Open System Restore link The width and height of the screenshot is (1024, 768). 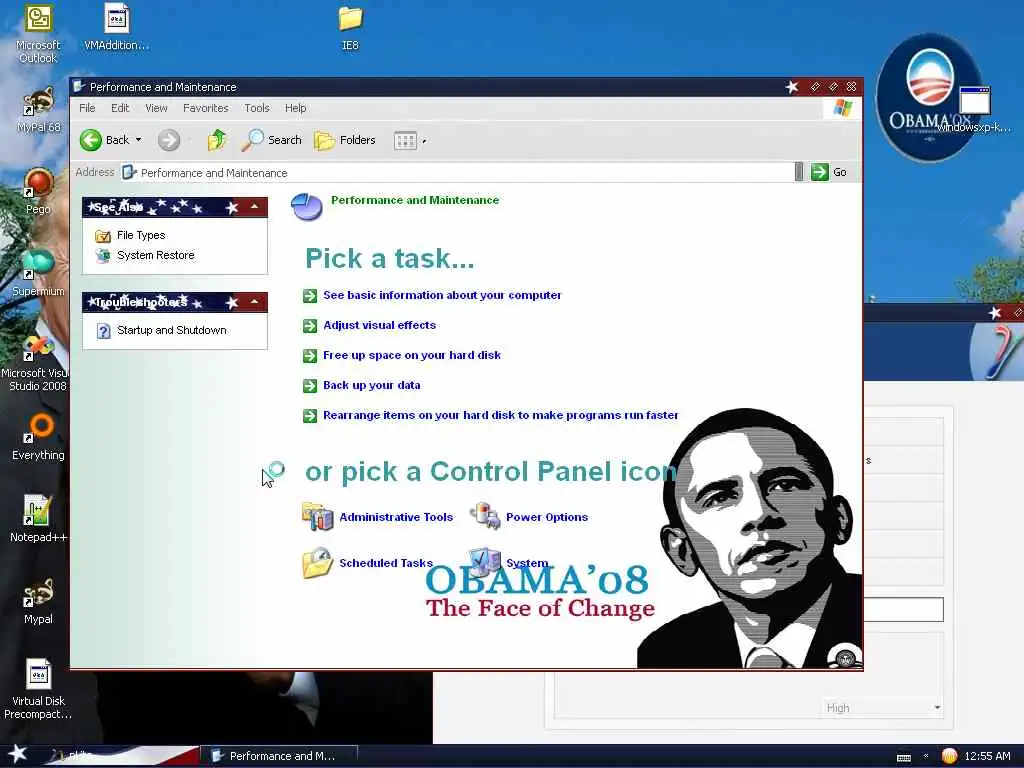(x=155, y=255)
